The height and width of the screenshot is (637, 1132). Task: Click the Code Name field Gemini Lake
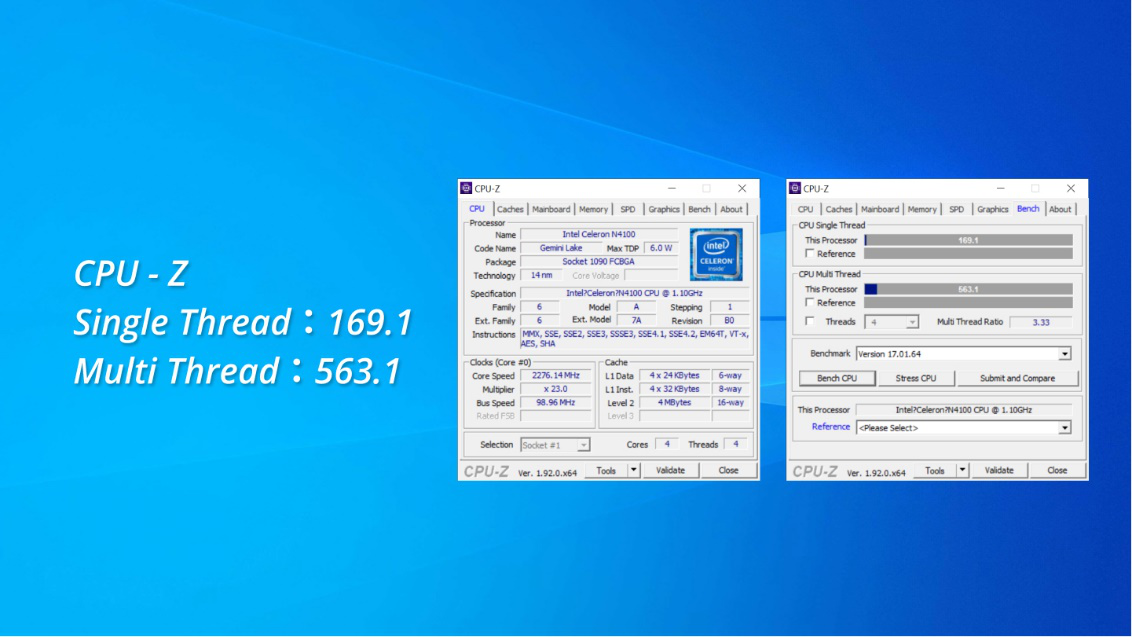(x=561, y=248)
